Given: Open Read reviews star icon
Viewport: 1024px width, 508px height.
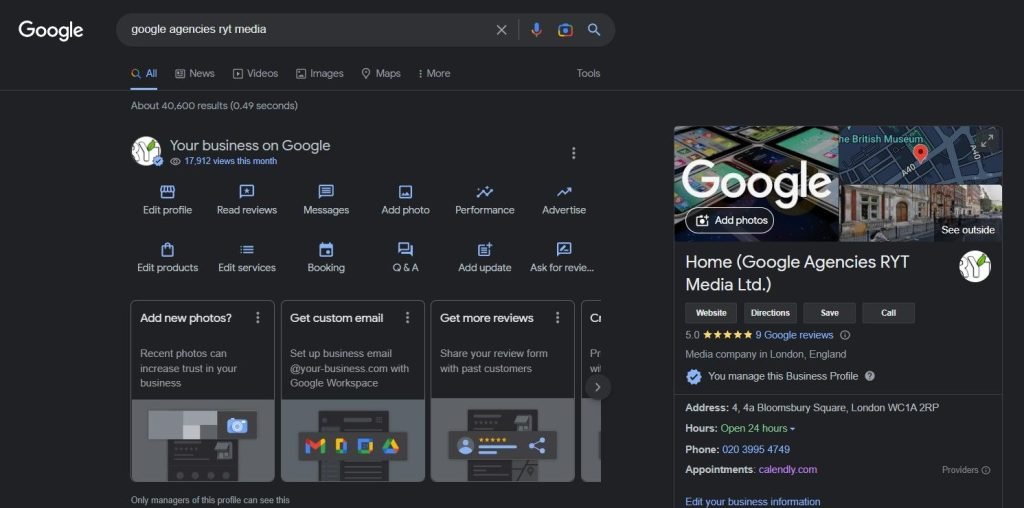Looking at the screenshot, I should (x=246, y=192).
